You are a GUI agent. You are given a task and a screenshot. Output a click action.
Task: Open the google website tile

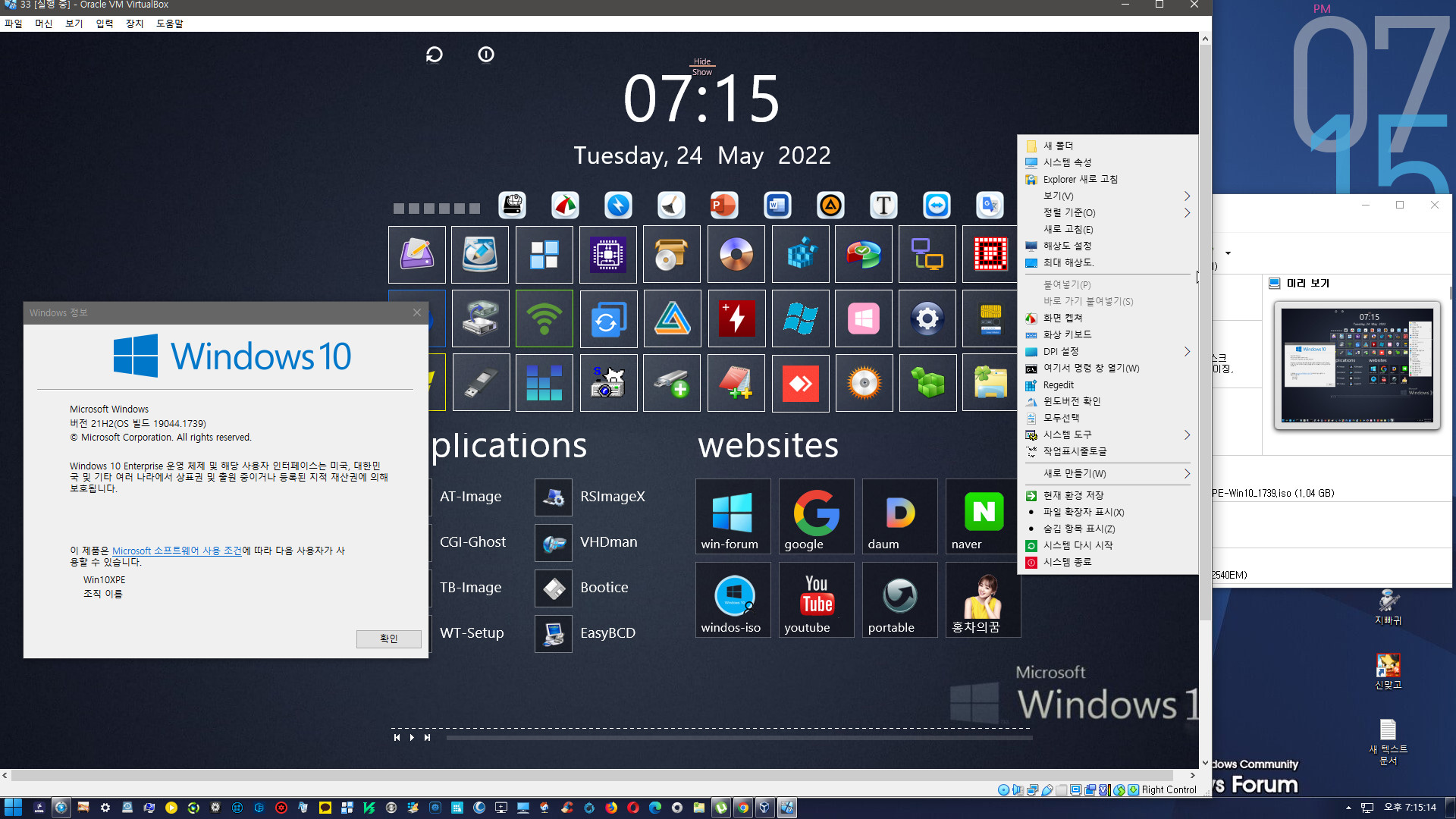(816, 516)
